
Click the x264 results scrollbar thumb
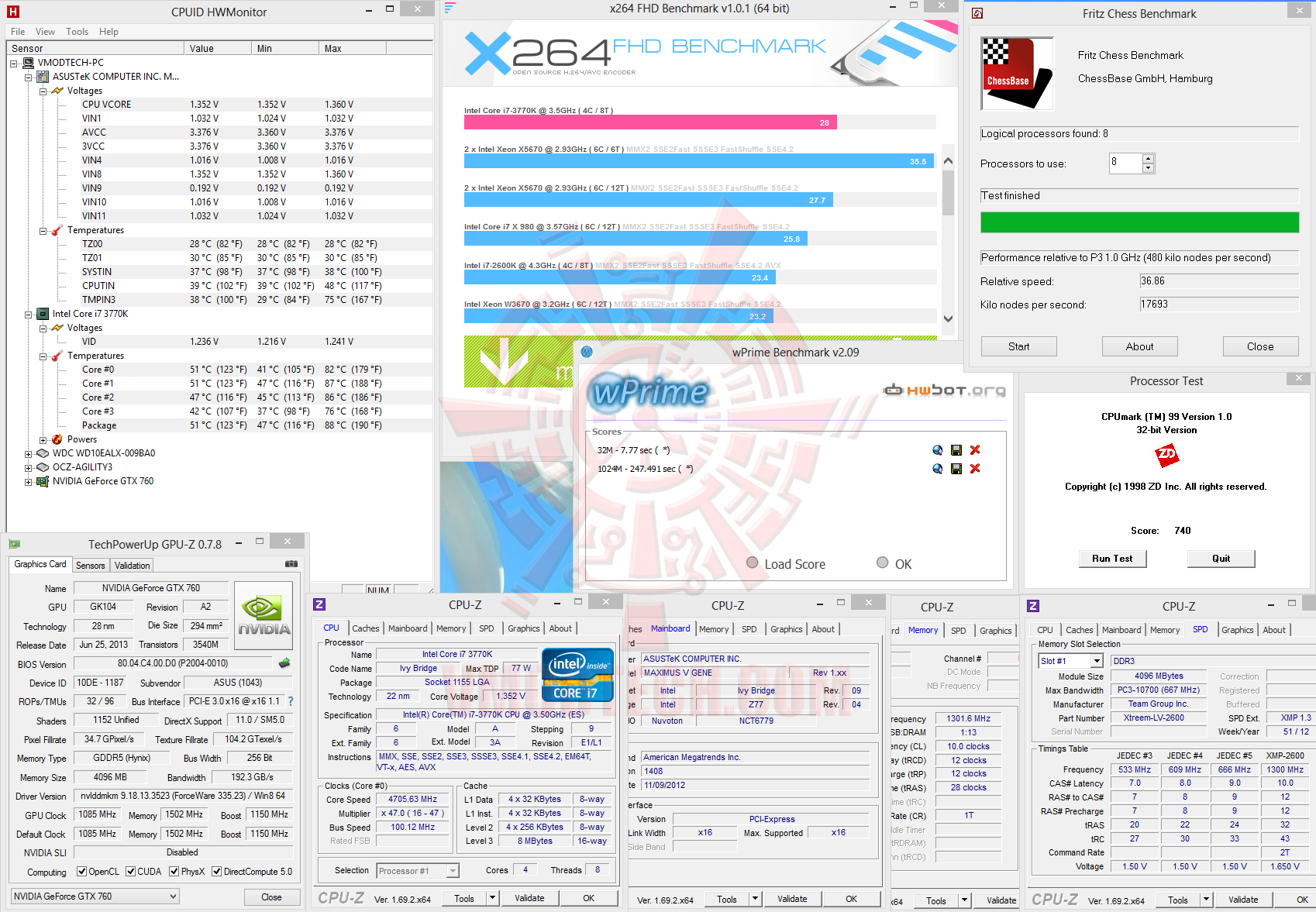click(948, 193)
